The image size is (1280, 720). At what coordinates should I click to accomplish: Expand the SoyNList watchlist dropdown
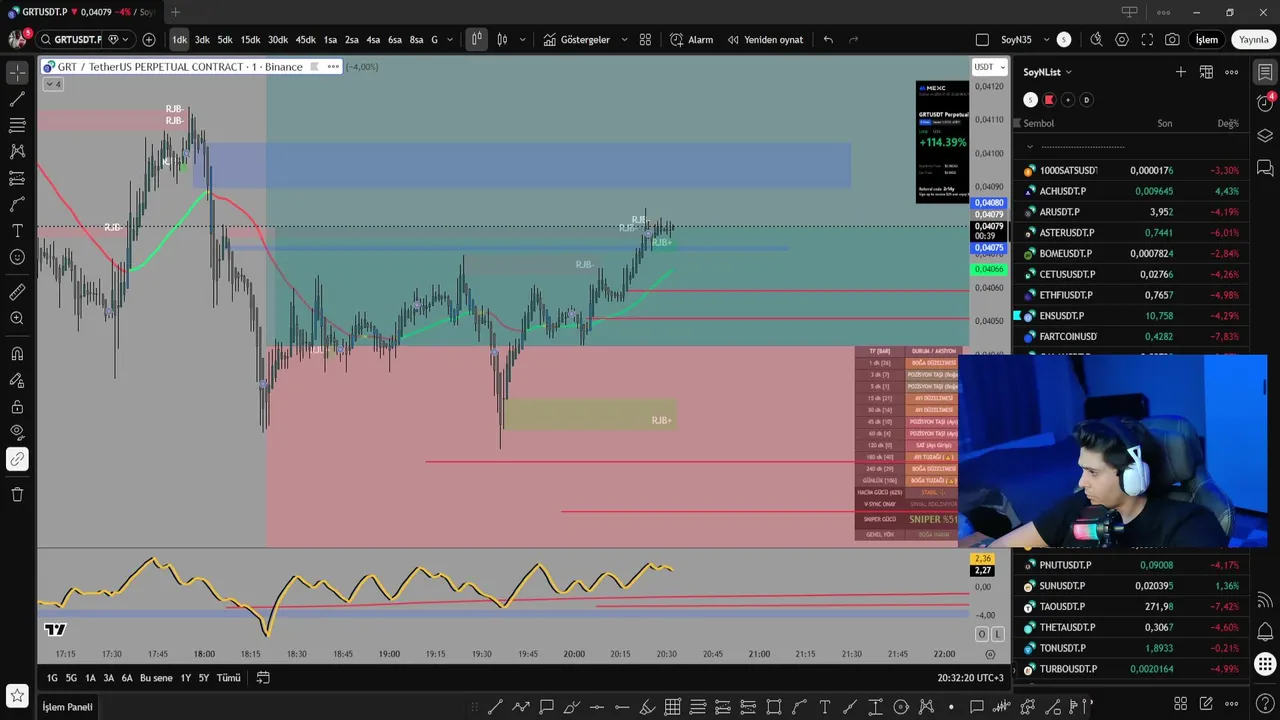[1047, 72]
